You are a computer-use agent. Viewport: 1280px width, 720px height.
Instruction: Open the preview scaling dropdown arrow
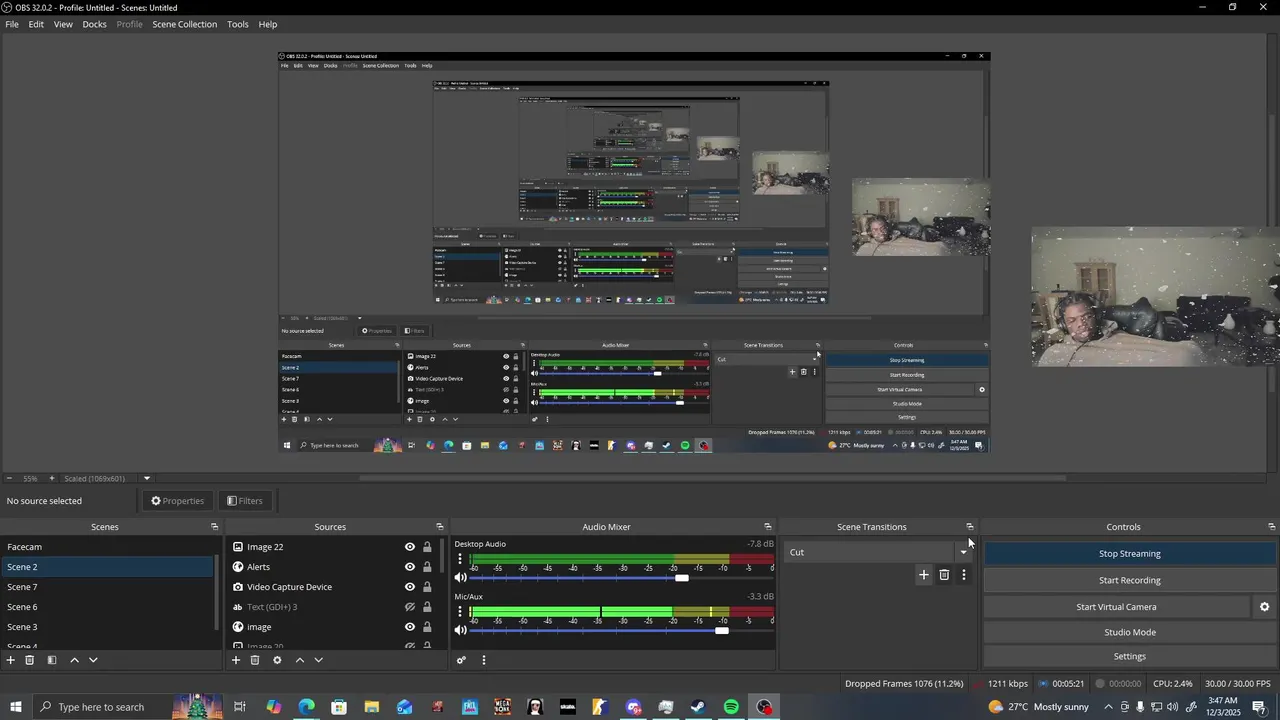(x=146, y=479)
